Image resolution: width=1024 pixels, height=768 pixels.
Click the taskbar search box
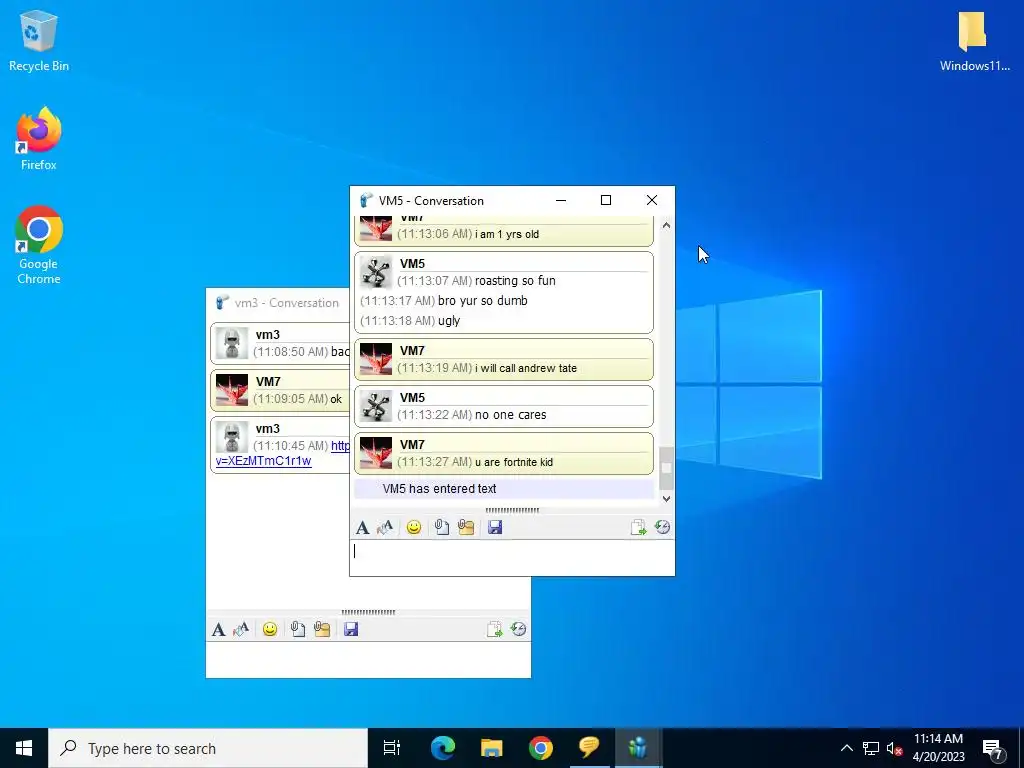[208, 748]
